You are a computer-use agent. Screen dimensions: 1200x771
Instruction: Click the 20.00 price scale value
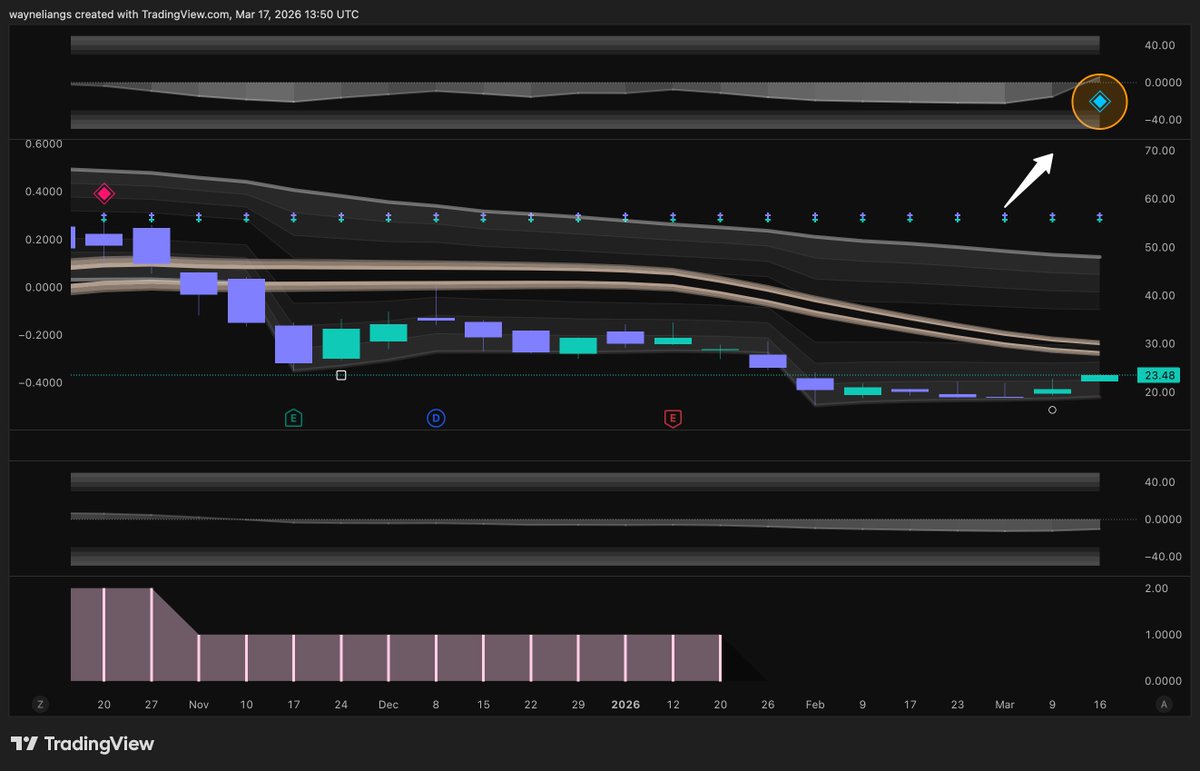[1160, 393]
